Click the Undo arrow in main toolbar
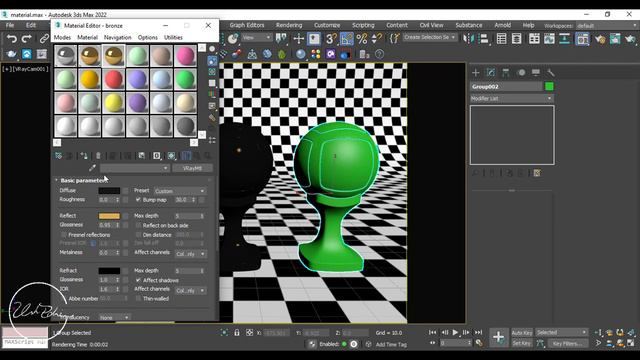This screenshot has height=360, width=640. click(12, 39)
